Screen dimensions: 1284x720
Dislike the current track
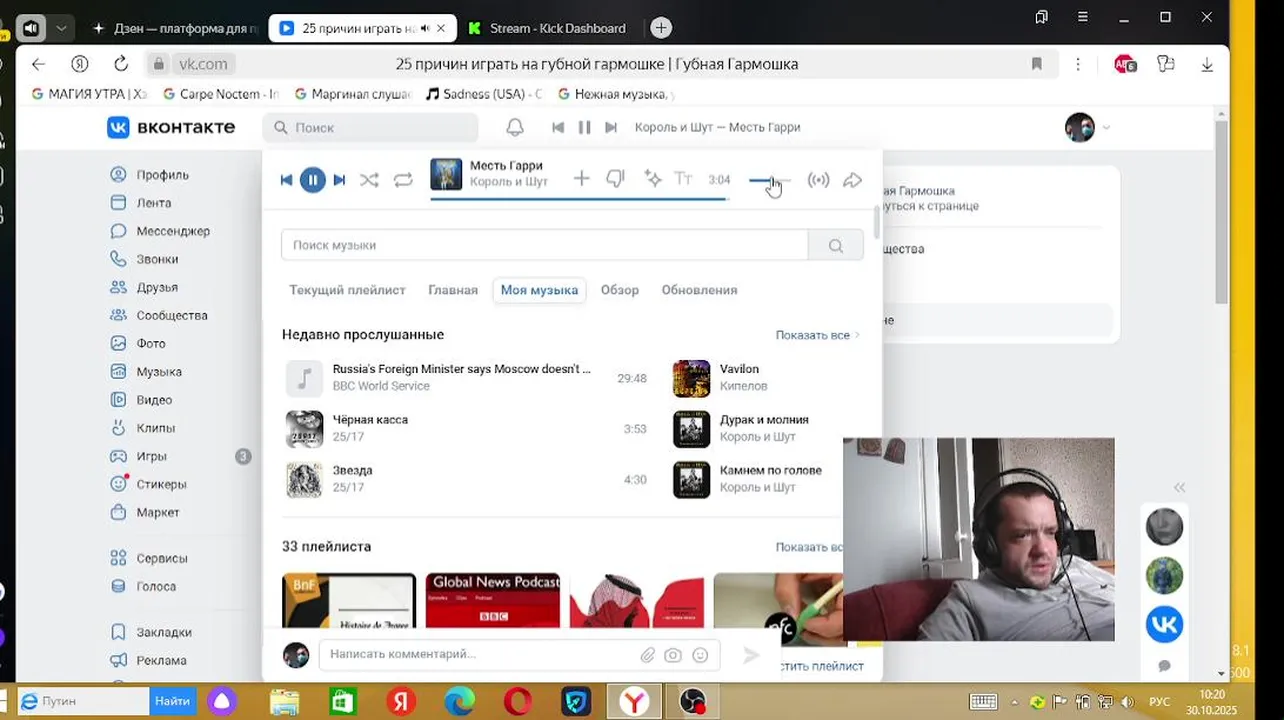(x=615, y=179)
